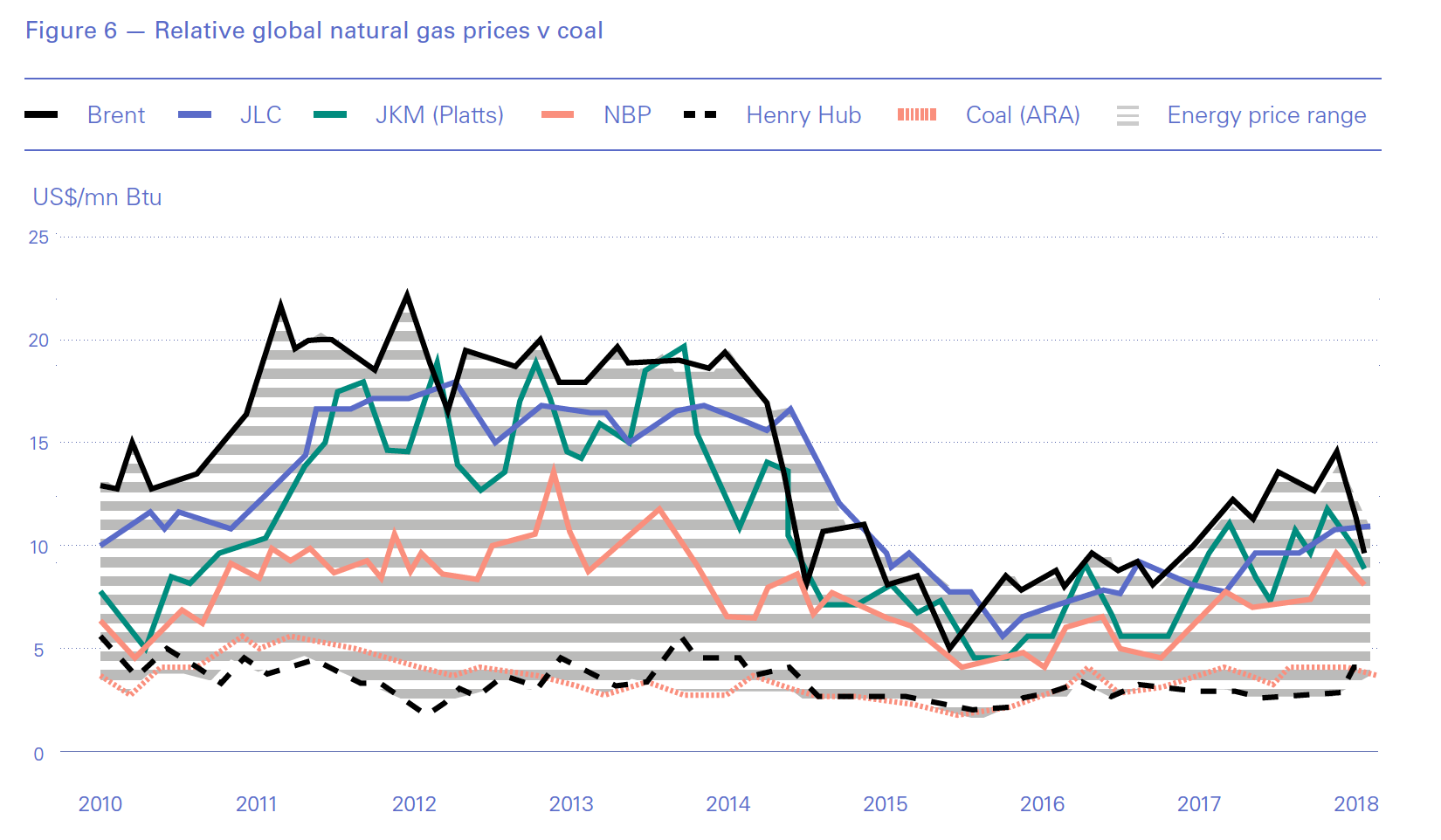1441x840 pixels.
Task: Select the Henry Hub legend label
Action: (x=803, y=115)
